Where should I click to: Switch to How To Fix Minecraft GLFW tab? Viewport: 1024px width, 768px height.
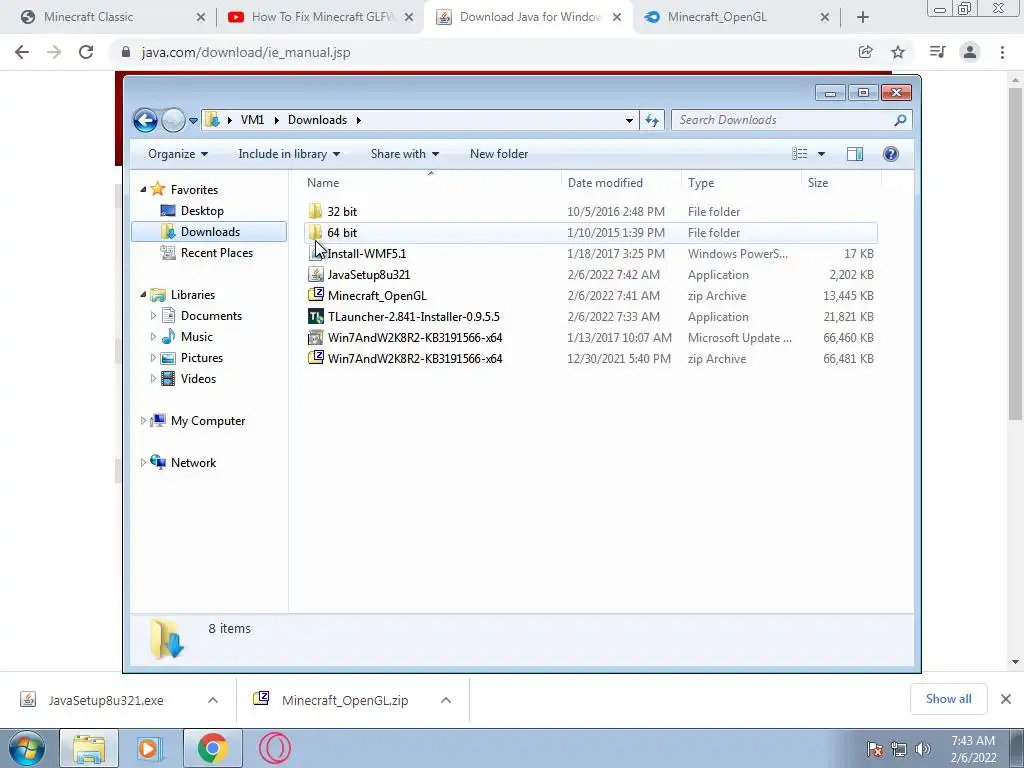pos(323,17)
